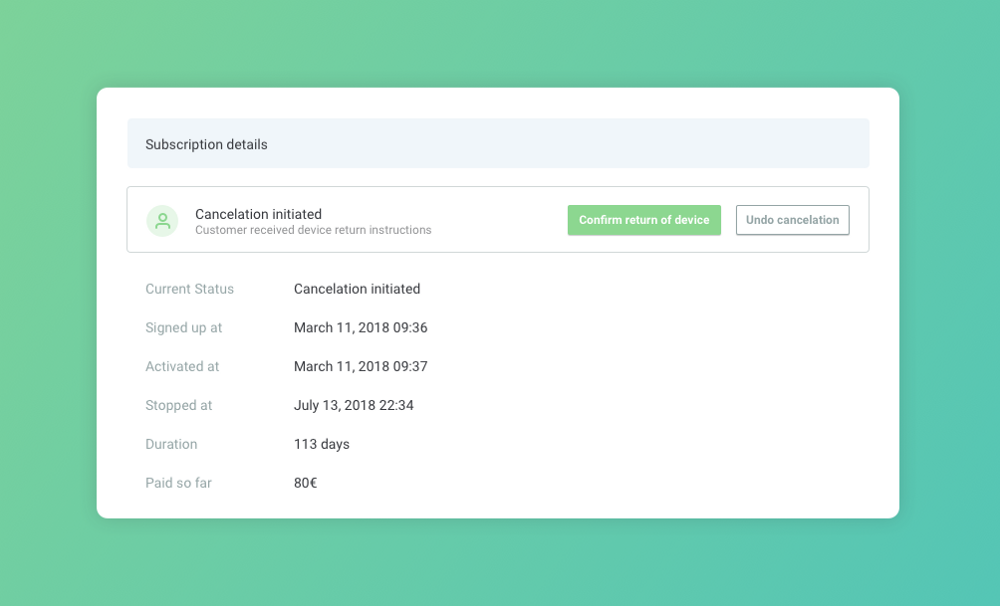Click the Duration label
The image size is (1000, 606).
(x=171, y=445)
